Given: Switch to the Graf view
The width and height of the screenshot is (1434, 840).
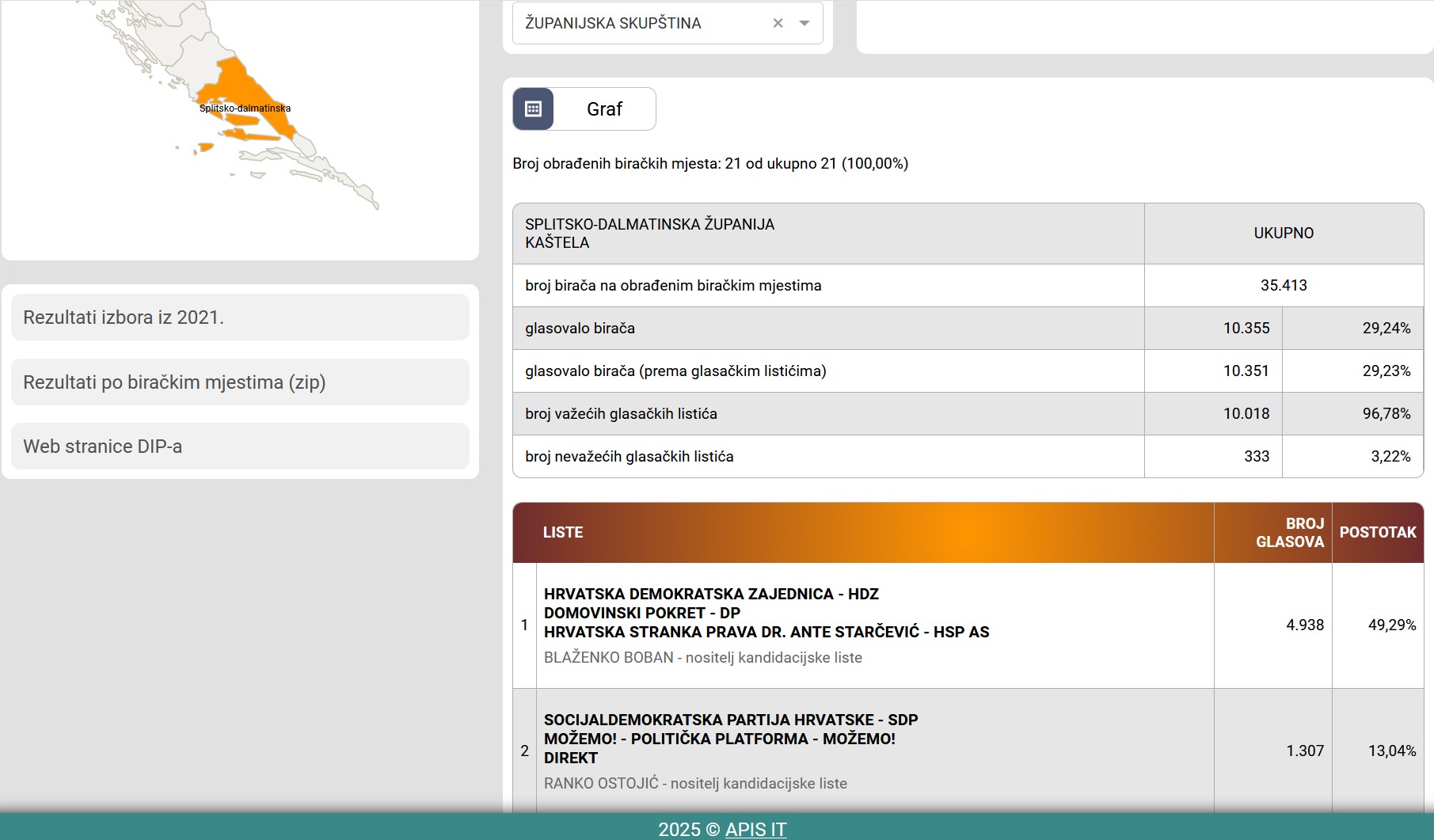Looking at the screenshot, I should point(604,109).
